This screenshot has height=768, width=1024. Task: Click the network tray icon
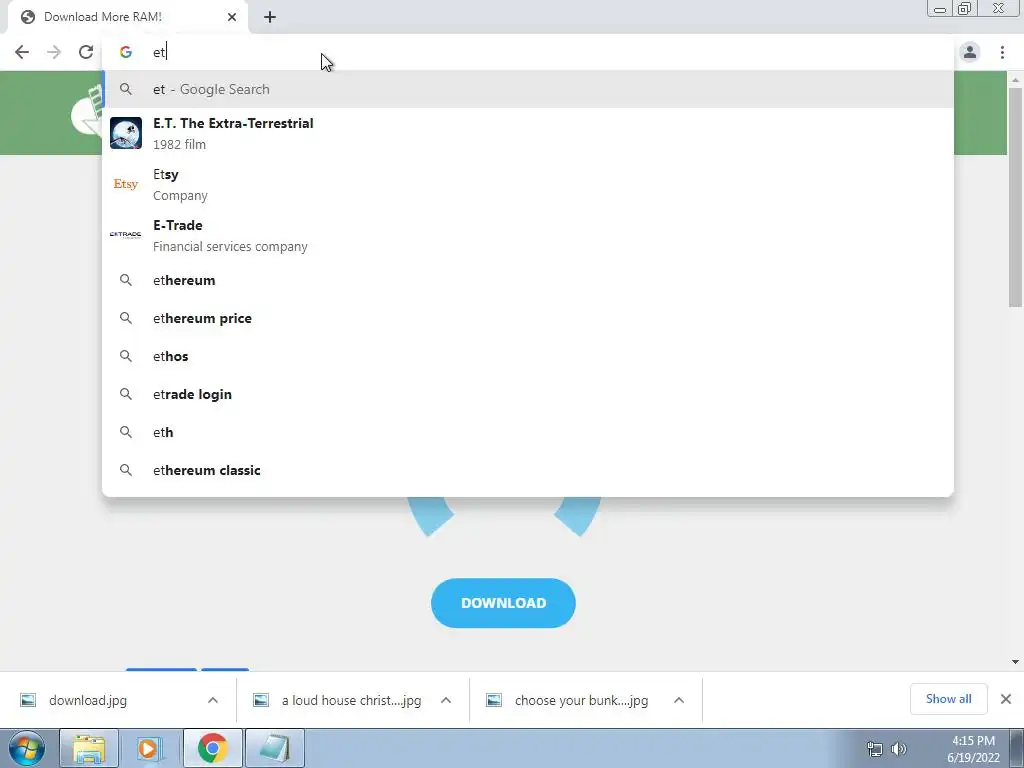(x=874, y=749)
